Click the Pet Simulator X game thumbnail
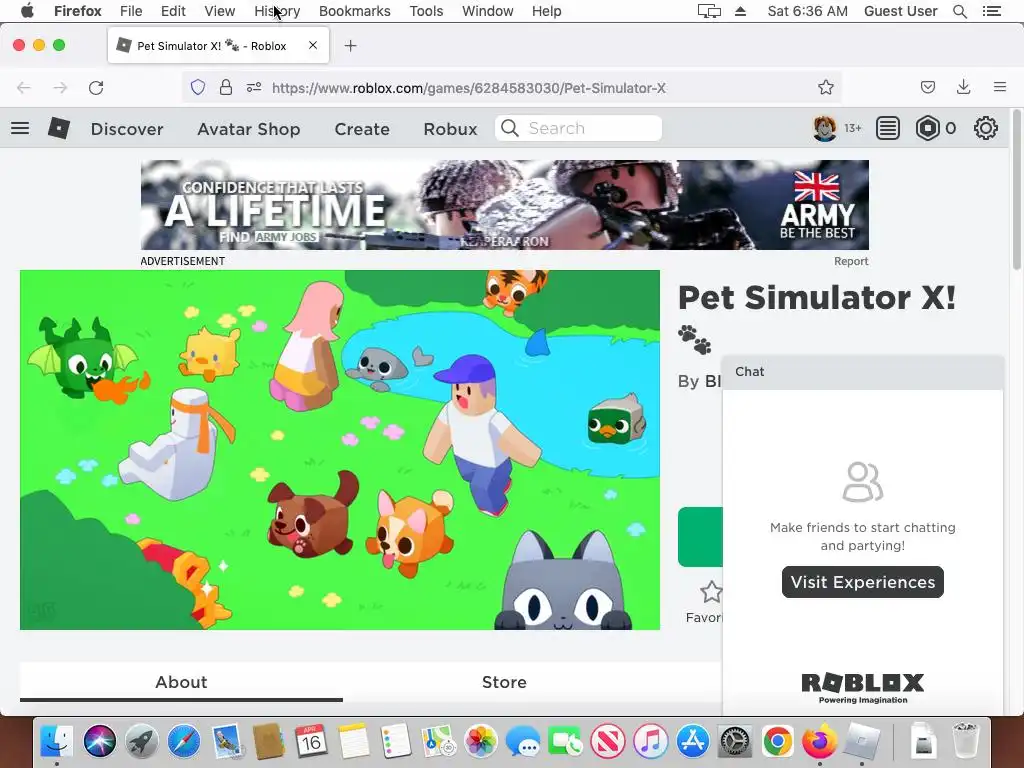 tap(340, 450)
